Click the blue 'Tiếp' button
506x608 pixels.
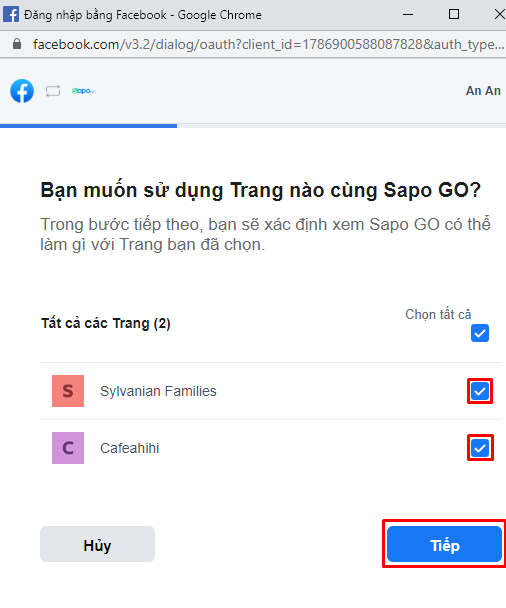click(444, 544)
